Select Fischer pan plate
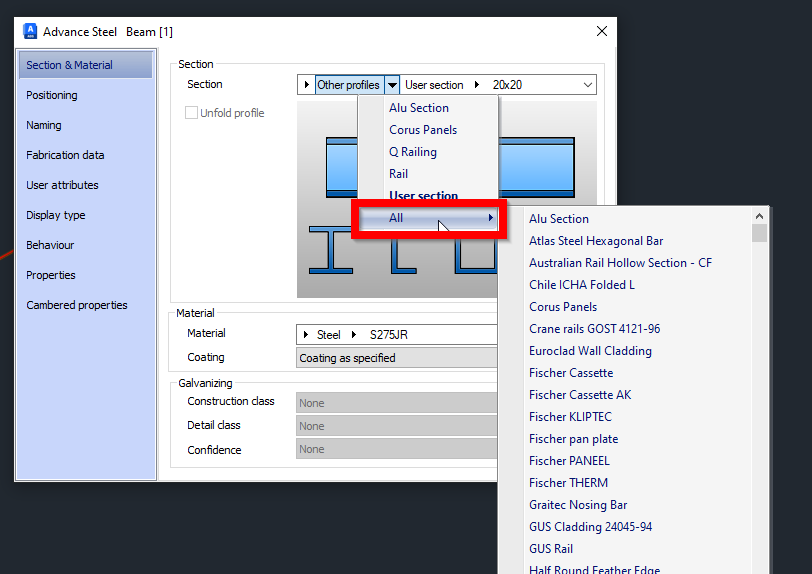 click(x=573, y=439)
